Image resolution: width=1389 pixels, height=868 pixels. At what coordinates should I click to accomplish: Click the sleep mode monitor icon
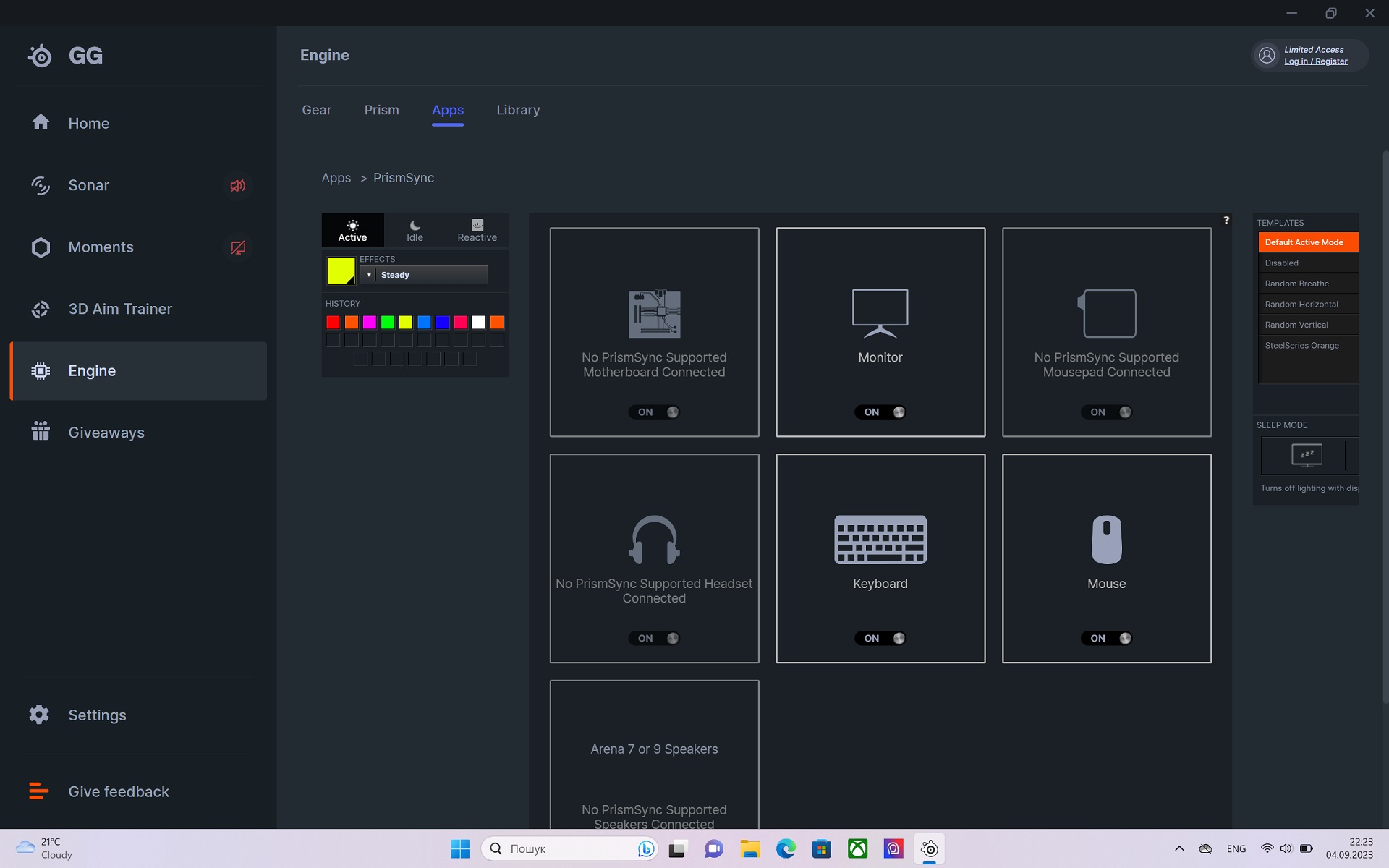point(1307,455)
